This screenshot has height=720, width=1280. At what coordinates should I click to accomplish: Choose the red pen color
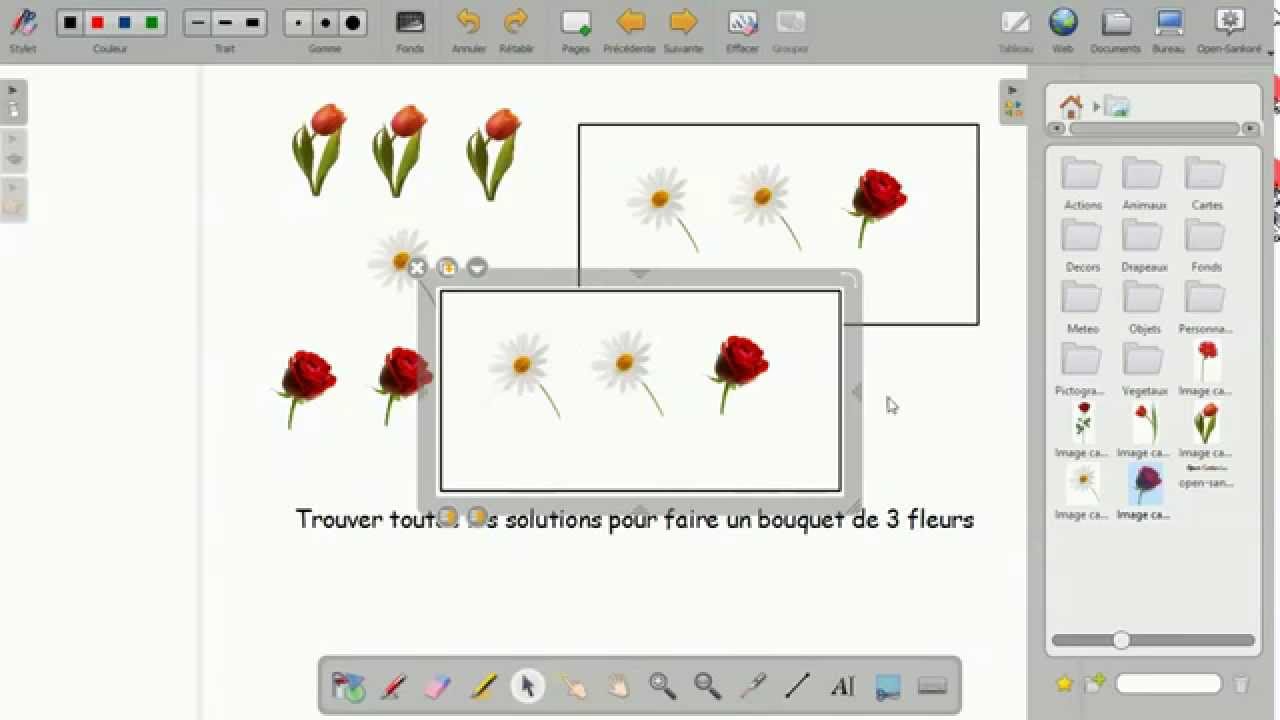[x=97, y=23]
